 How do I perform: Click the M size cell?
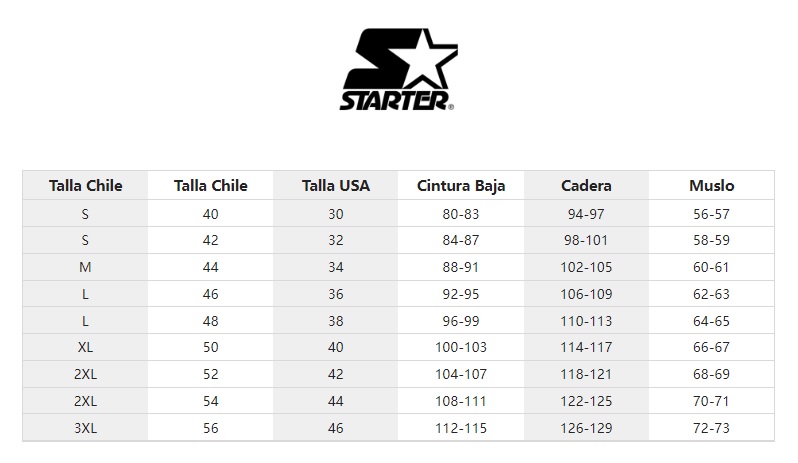tap(86, 267)
